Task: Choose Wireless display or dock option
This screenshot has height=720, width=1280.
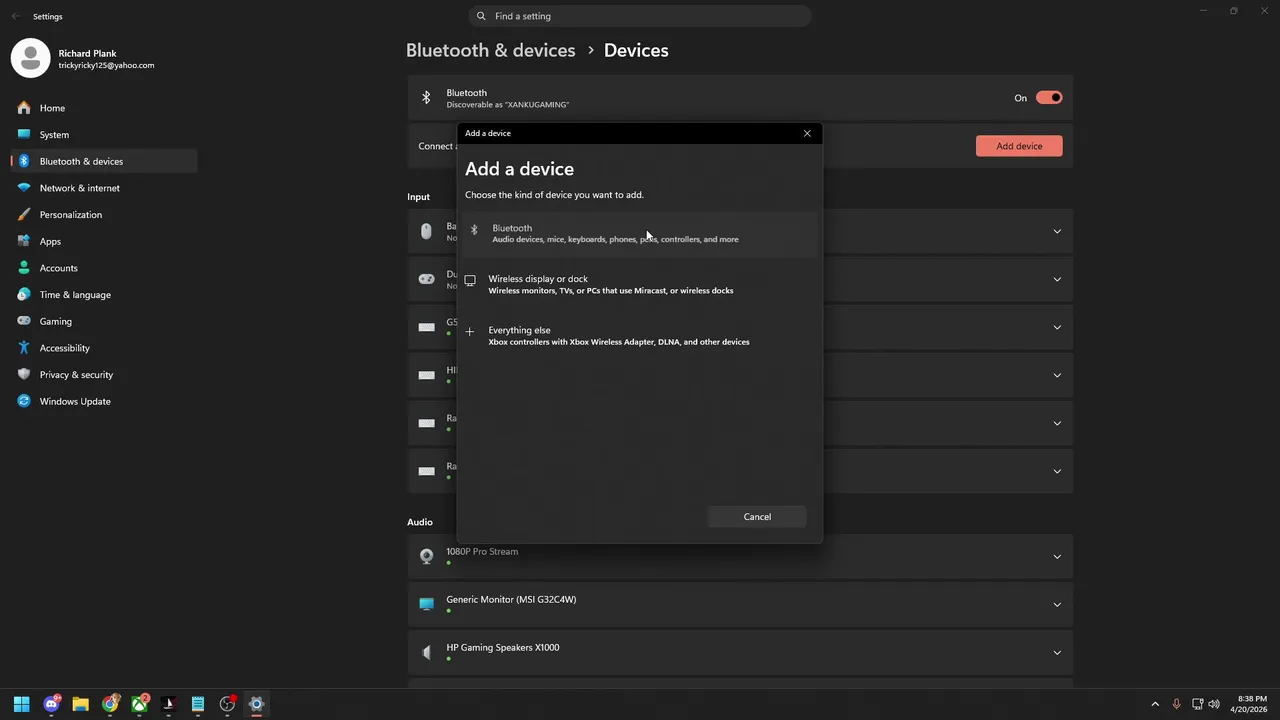Action: pyautogui.click(x=610, y=284)
